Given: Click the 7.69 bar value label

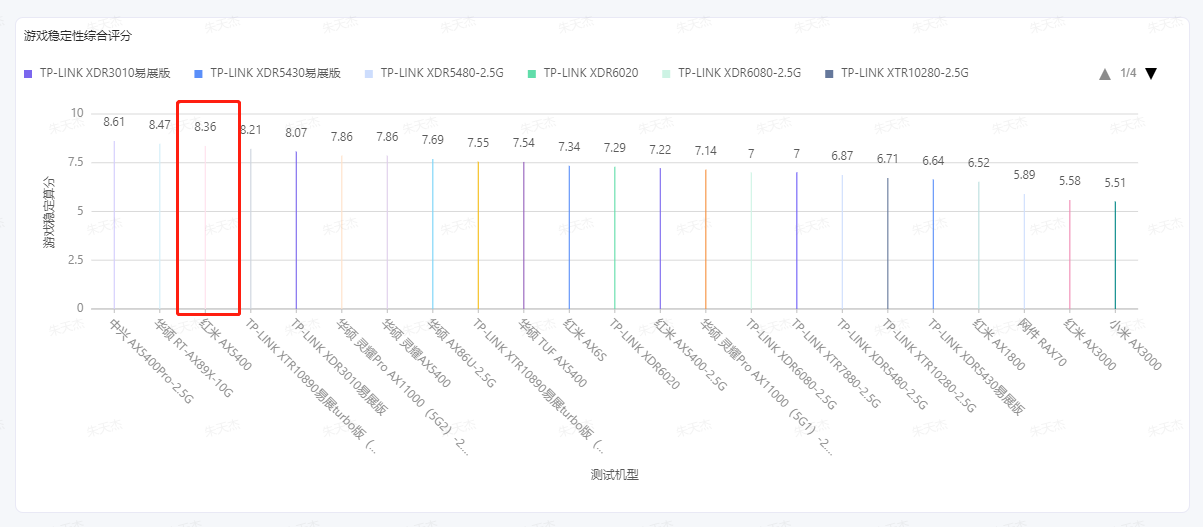Looking at the screenshot, I should [433, 140].
